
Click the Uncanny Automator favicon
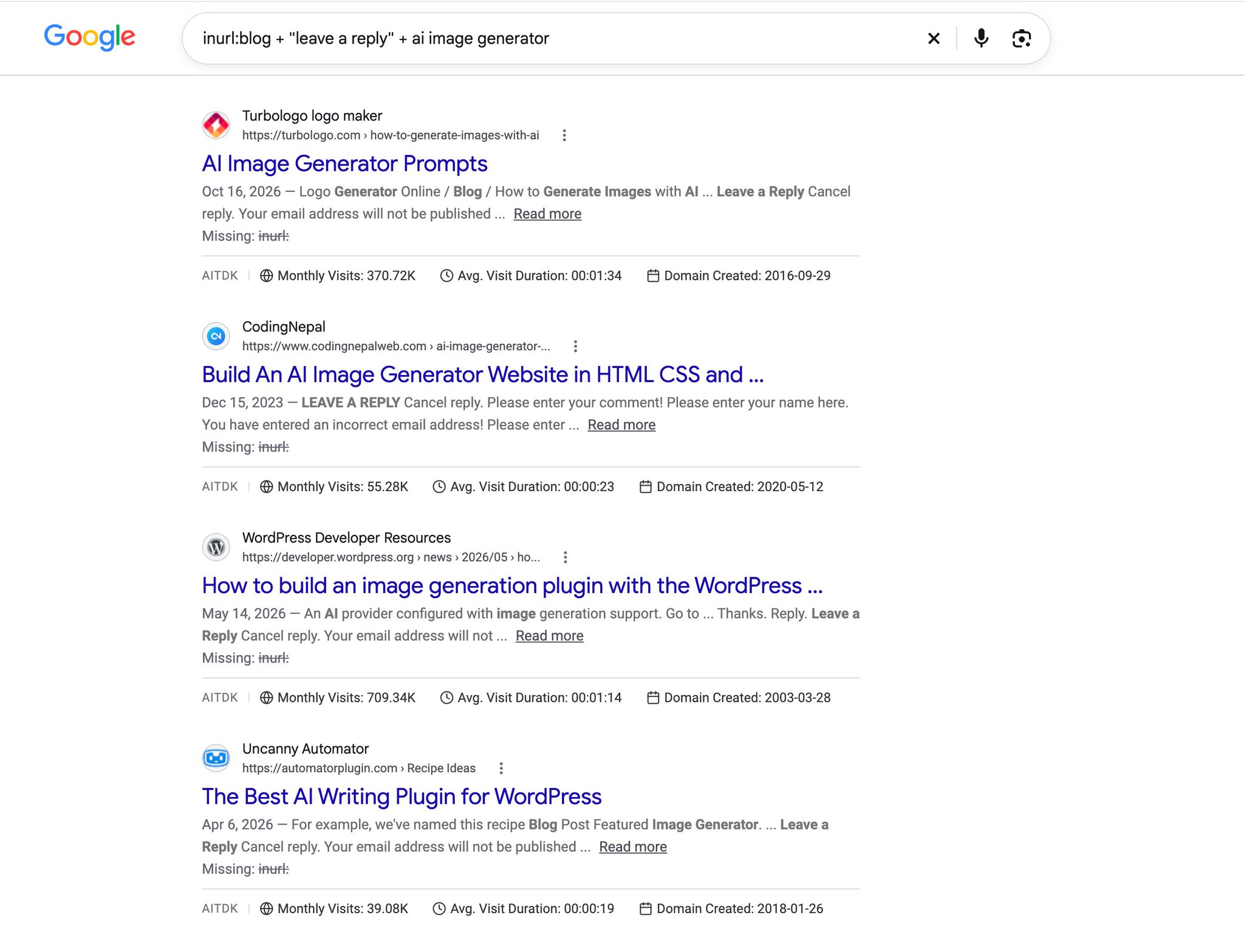(x=216, y=758)
